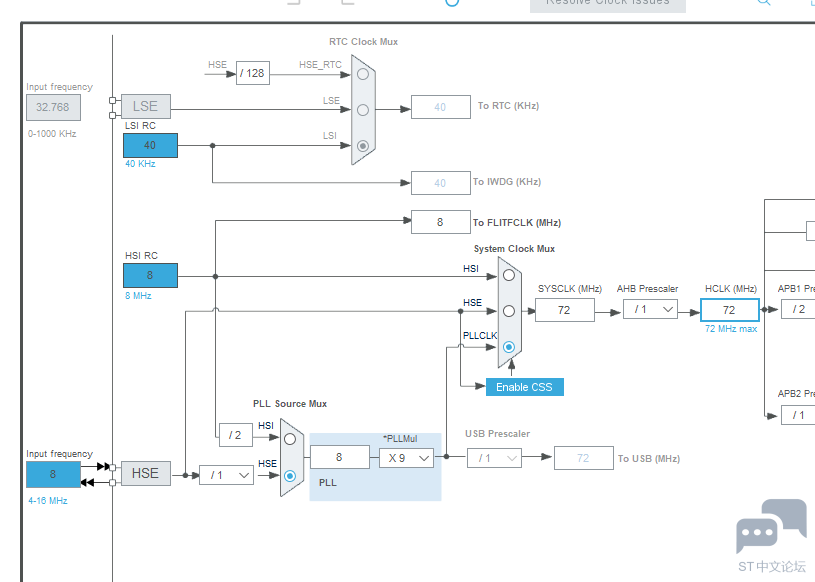Click the Resolve Clock Issues button
The height and width of the screenshot is (582, 815).
[x=607, y=3]
